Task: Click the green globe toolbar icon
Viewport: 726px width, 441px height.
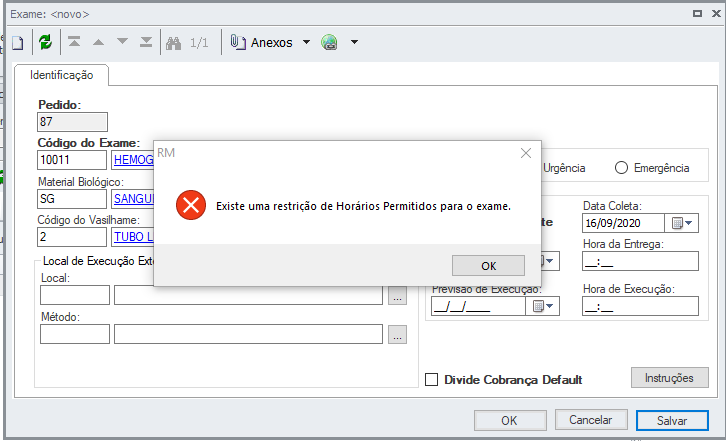Action: [329, 43]
